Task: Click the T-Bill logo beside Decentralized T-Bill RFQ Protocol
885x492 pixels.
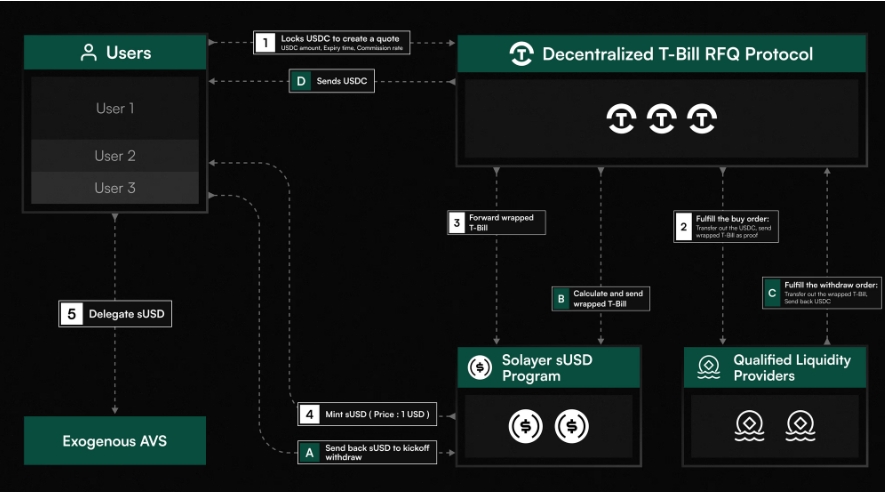Action: point(522,54)
